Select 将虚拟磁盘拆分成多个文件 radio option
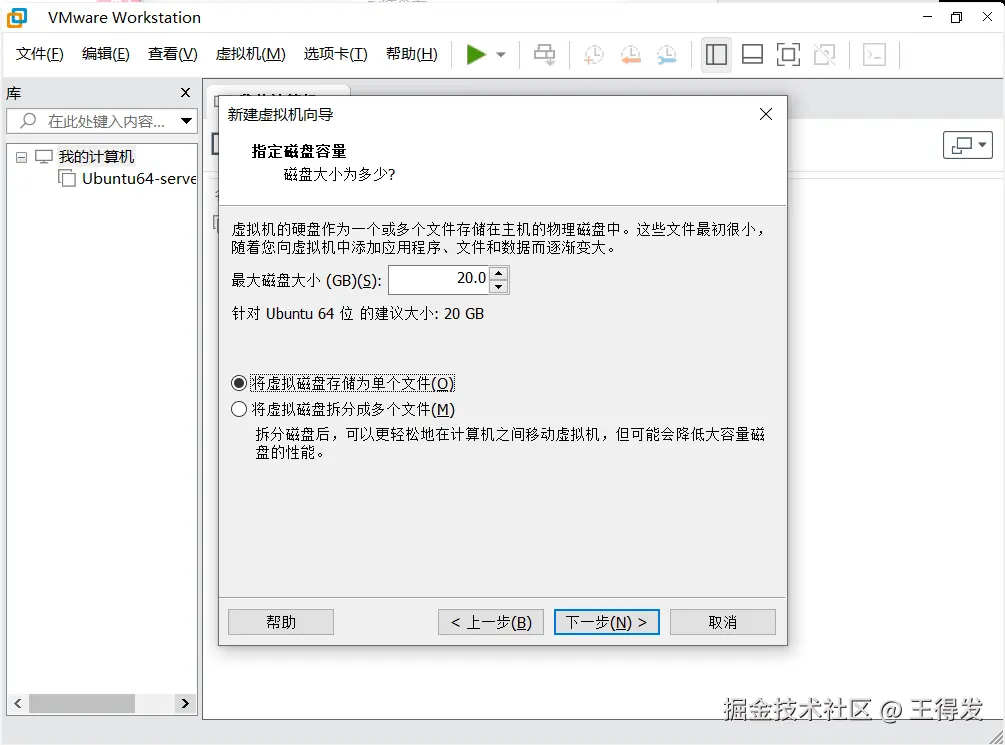The height and width of the screenshot is (745, 1005). [x=238, y=409]
